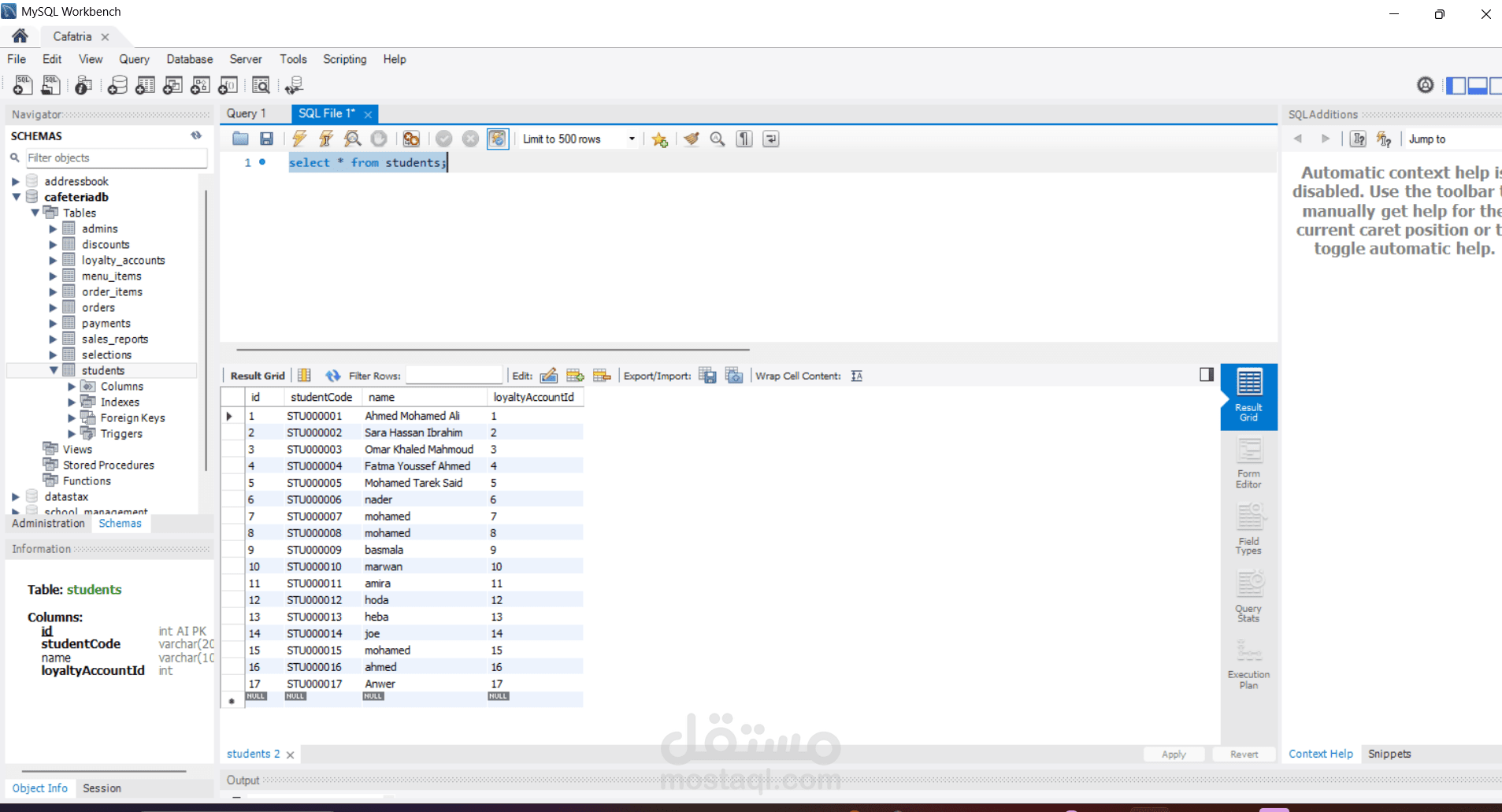Open the Database menu
Viewport: 1502px width, 812px height.
pos(190,59)
